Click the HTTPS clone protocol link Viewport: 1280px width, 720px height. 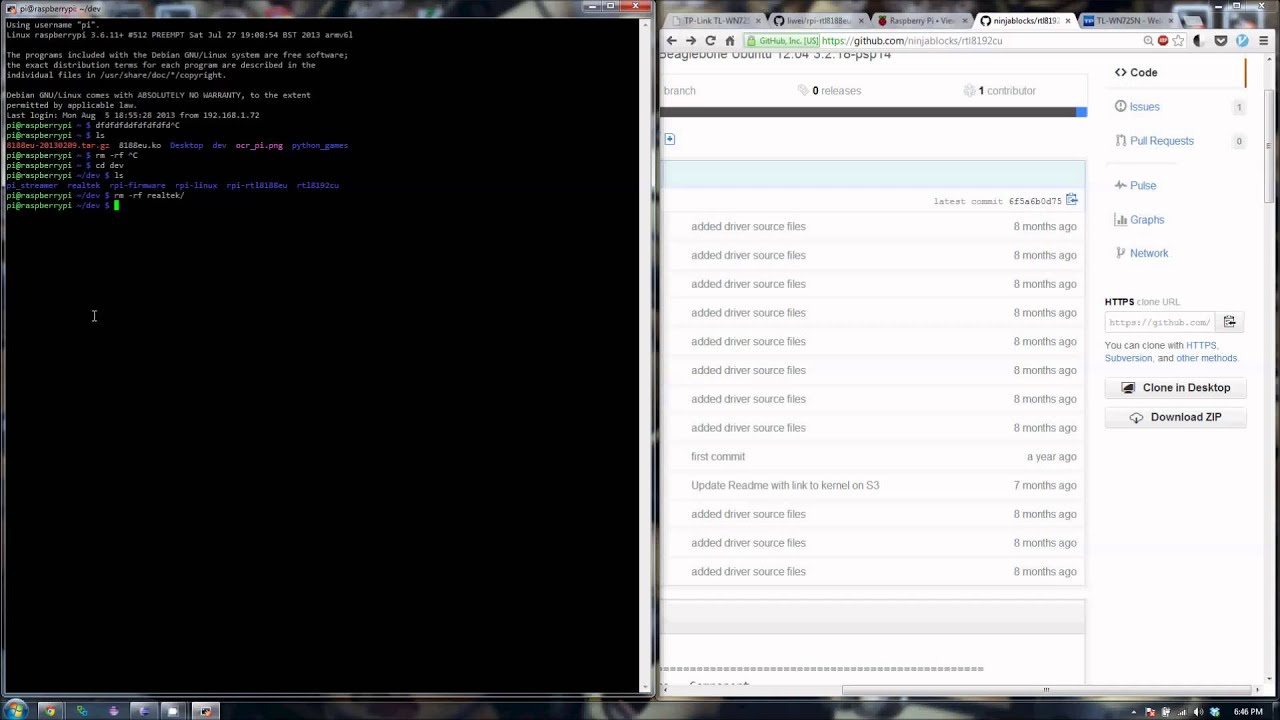point(1201,346)
